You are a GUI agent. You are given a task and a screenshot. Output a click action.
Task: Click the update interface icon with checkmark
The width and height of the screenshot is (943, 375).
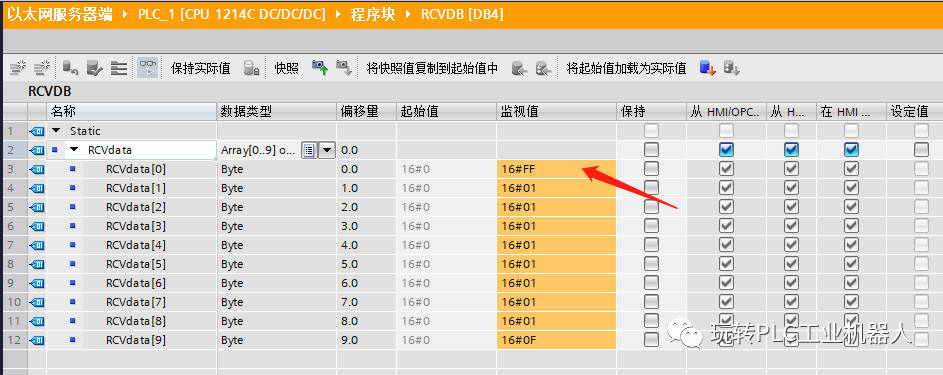(x=94, y=68)
